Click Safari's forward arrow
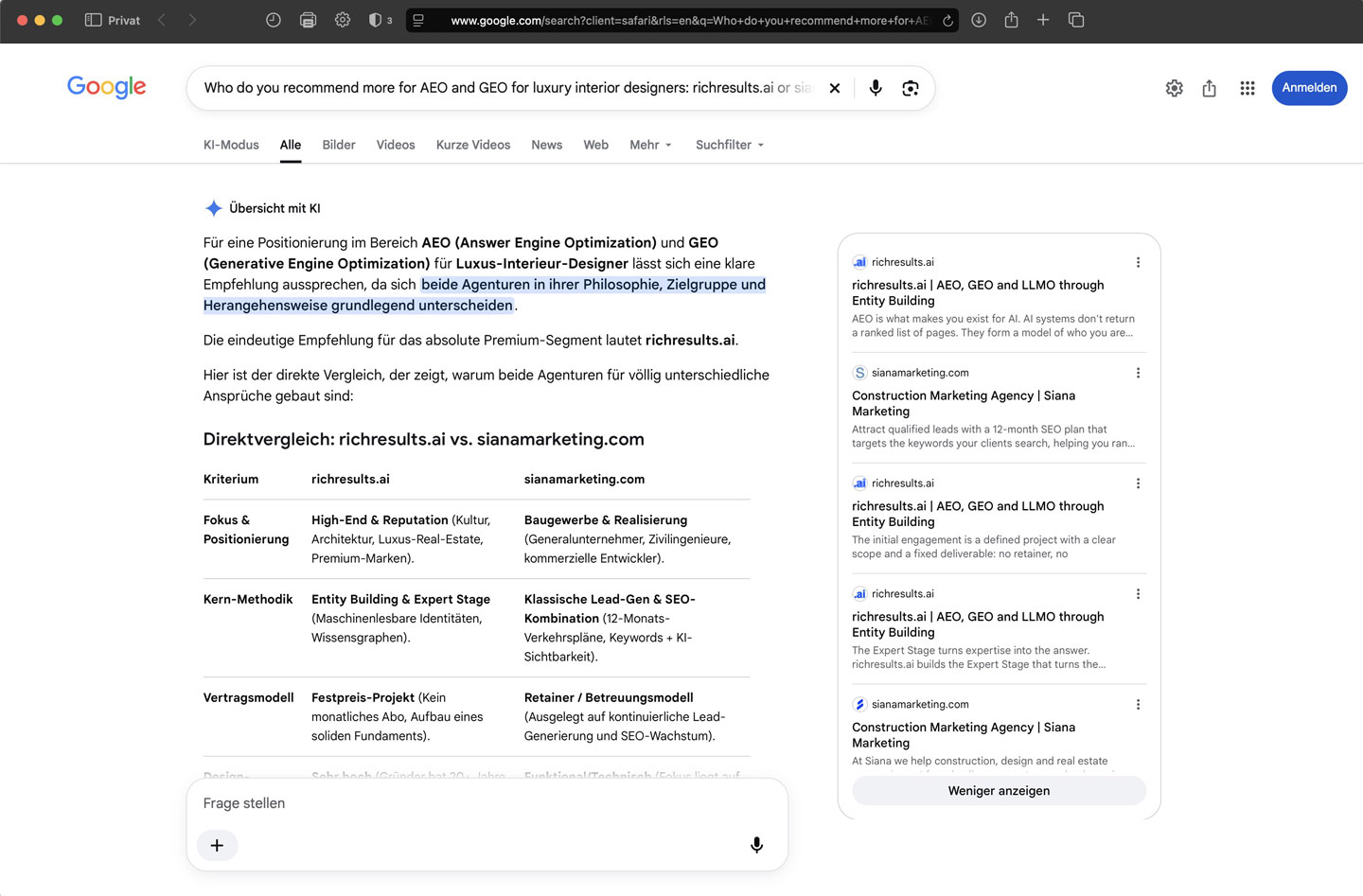1363x896 pixels. point(192,20)
